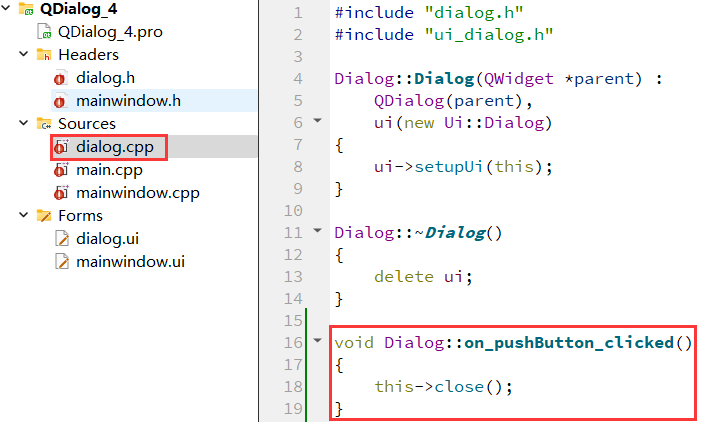The width and height of the screenshot is (705, 422).
Task: Click the dialog.ui form file icon
Action: tap(62, 238)
